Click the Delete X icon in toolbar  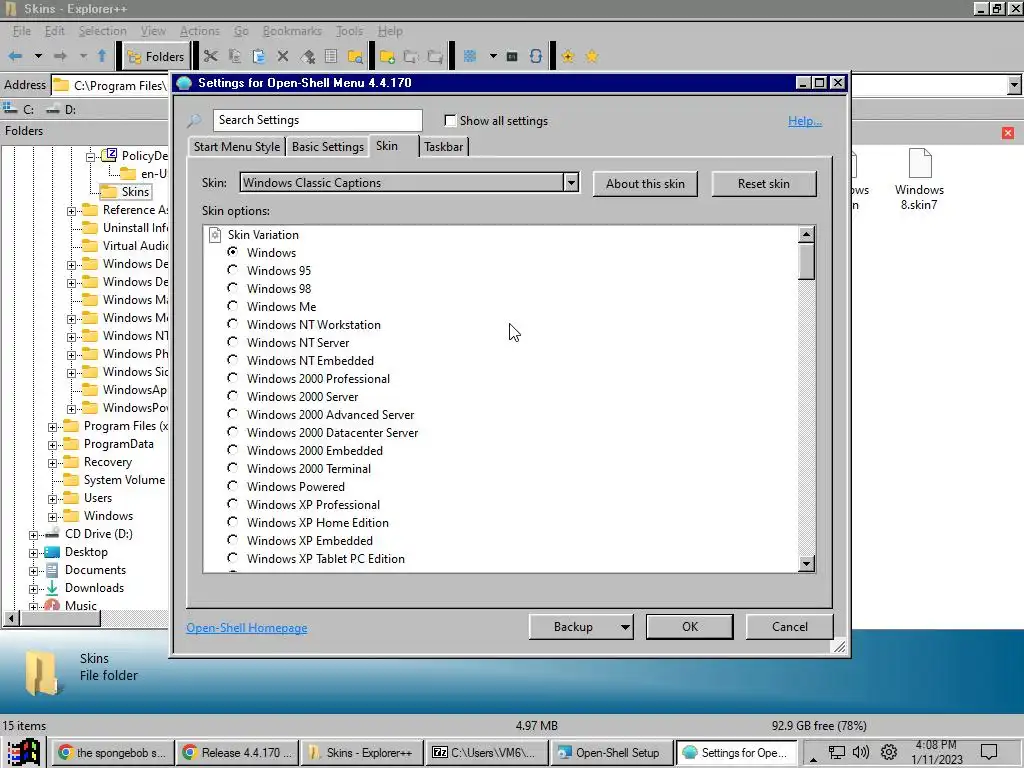point(283,56)
